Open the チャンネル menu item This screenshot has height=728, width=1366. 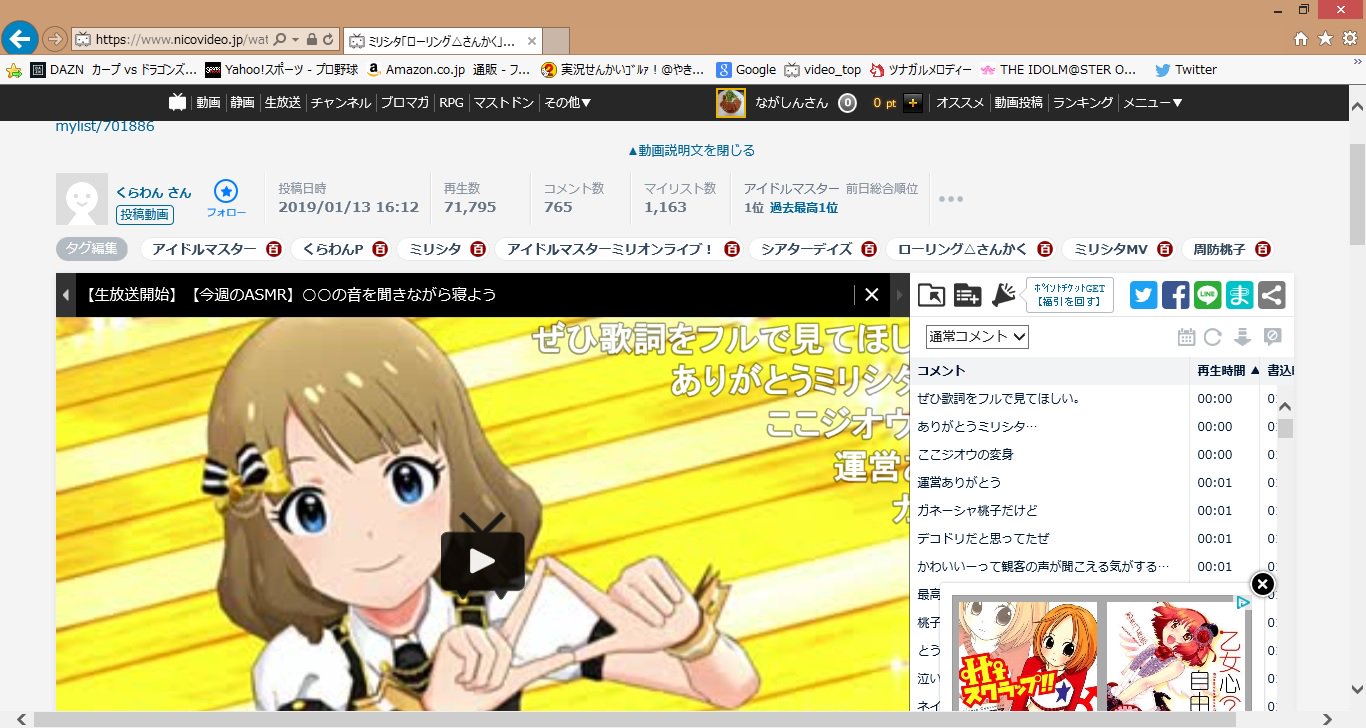tap(341, 102)
